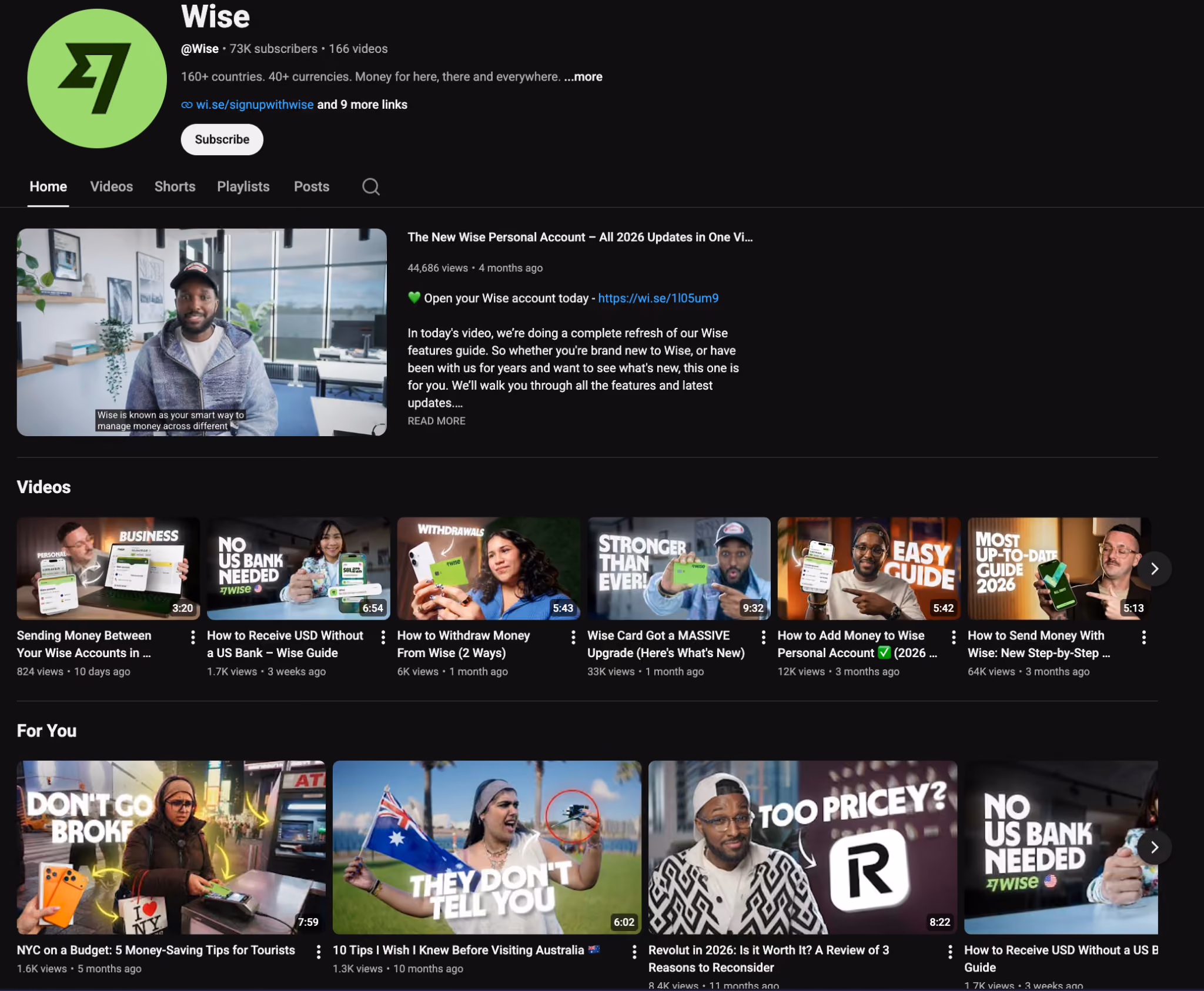Click '12K views • 3 months ago' text
The height and width of the screenshot is (991, 1204).
tap(838, 671)
